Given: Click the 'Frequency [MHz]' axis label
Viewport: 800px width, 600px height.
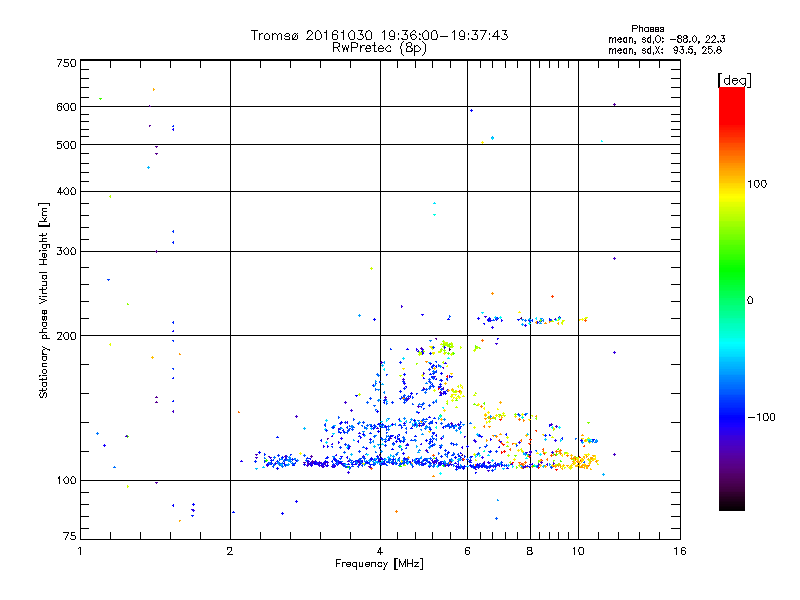Looking at the screenshot, I should (x=379, y=564).
